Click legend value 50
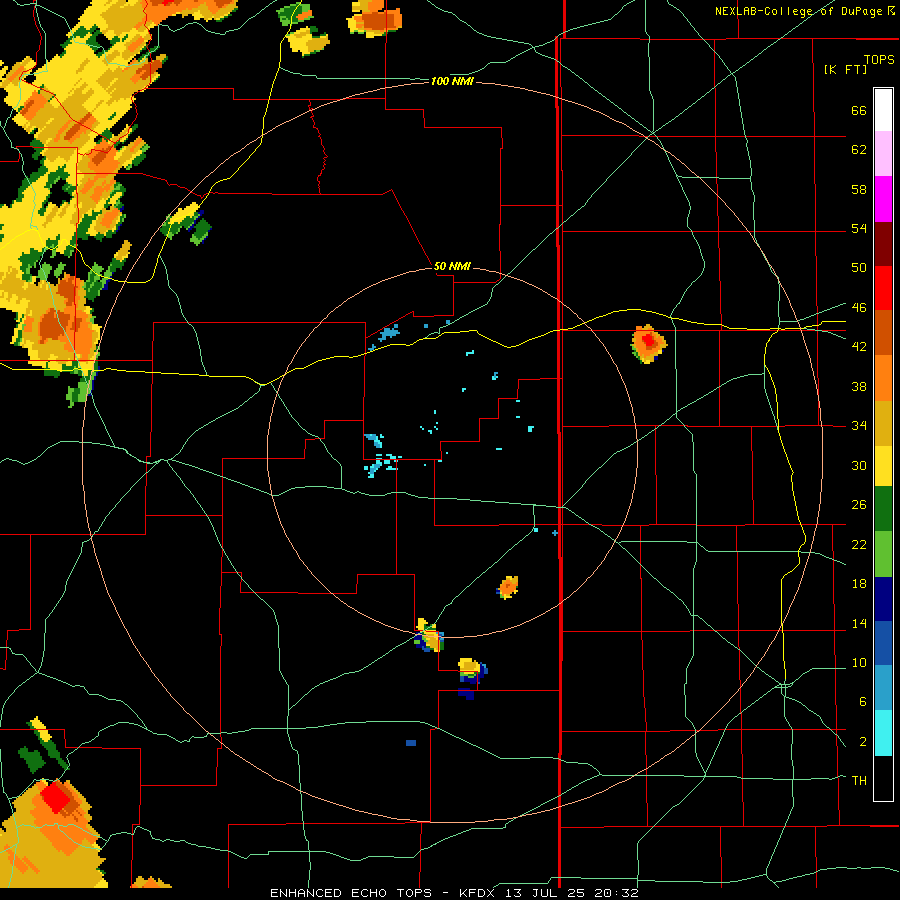 (x=859, y=267)
